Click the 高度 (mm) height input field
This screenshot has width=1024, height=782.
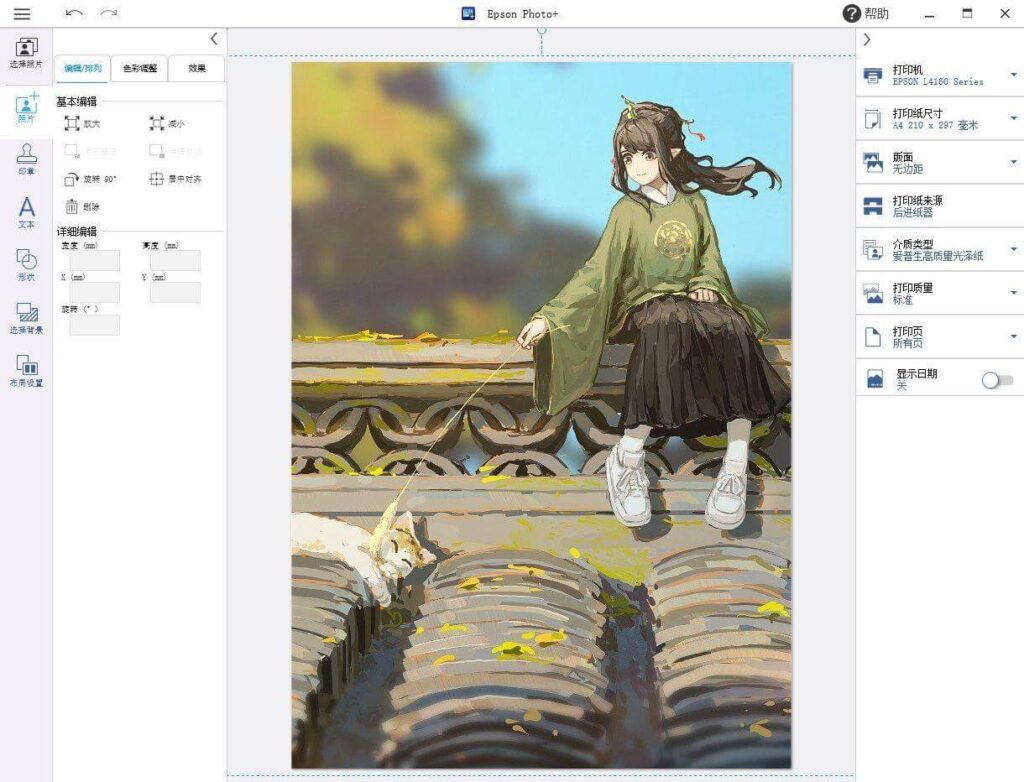click(x=176, y=260)
